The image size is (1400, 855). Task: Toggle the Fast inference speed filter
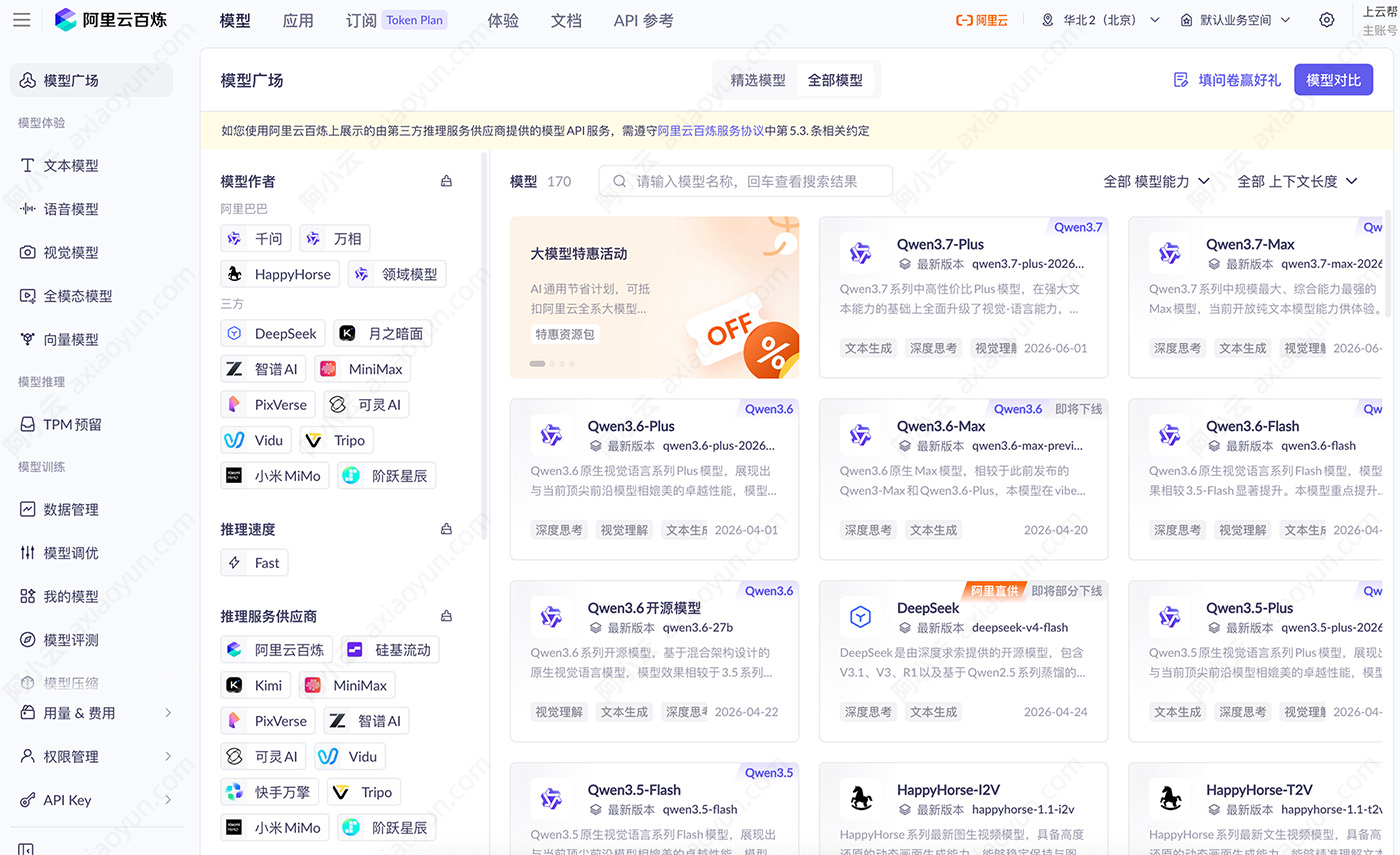254,562
